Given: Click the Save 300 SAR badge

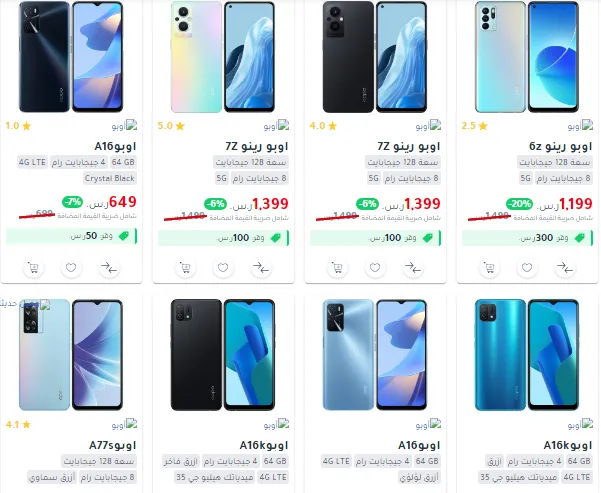Looking at the screenshot, I should tap(527, 238).
